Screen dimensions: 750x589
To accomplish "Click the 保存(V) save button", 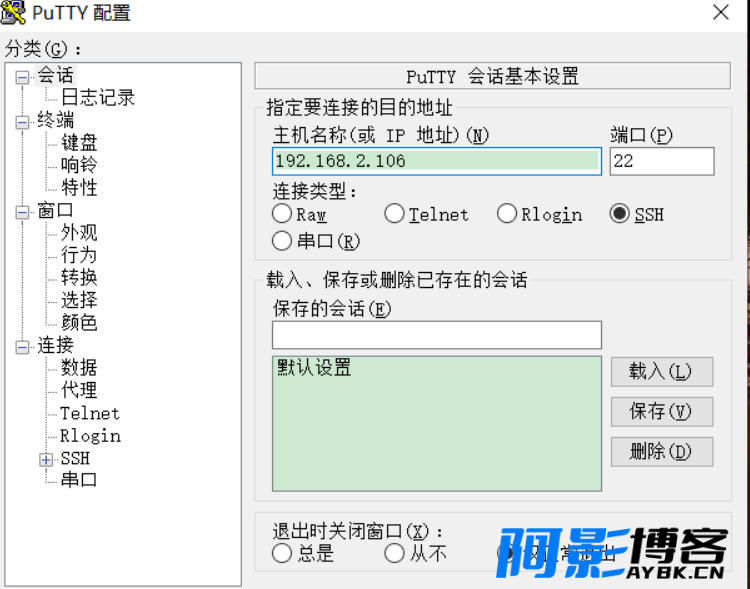I will [662, 411].
